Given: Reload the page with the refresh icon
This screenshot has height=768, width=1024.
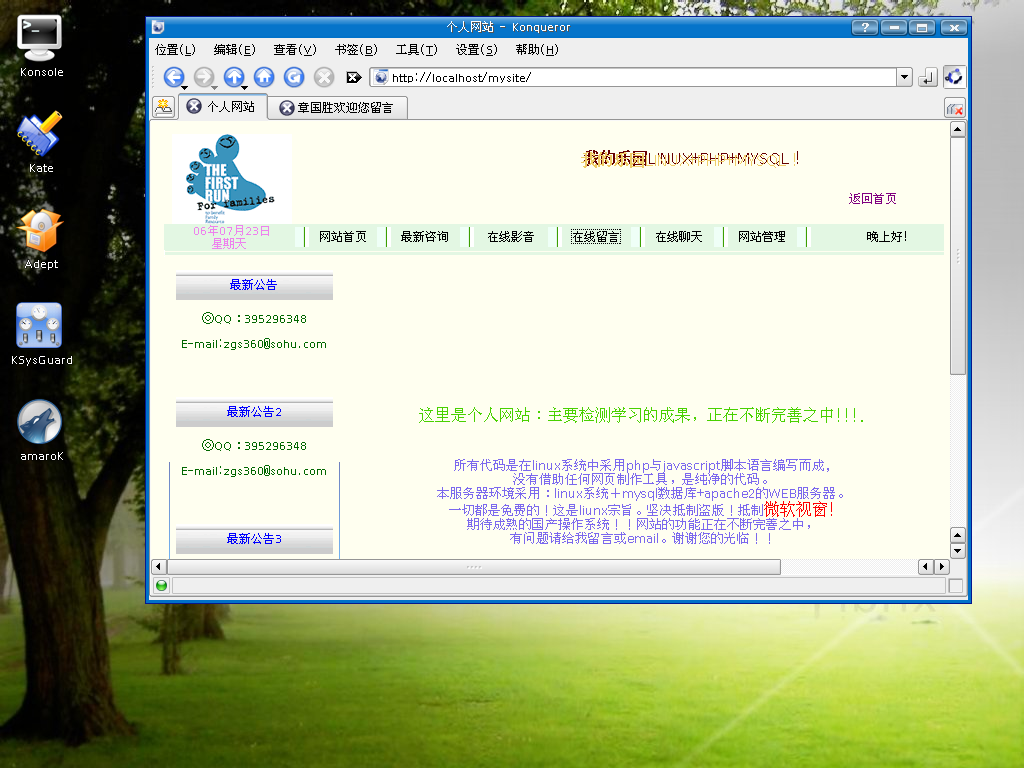Looking at the screenshot, I should [x=294, y=77].
